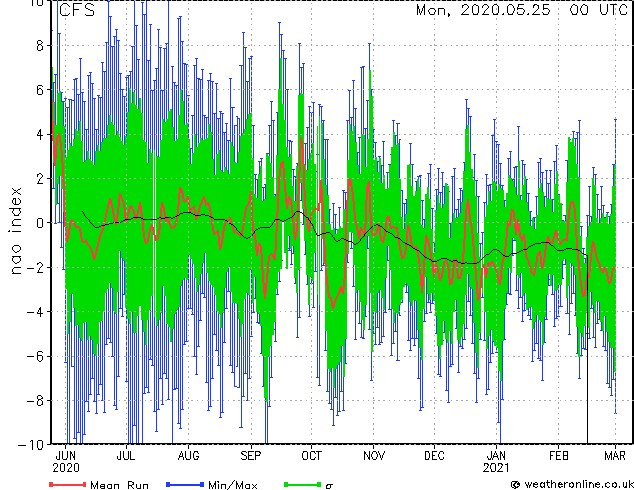Click the blue Min/Max legend swatch

click(x=185, y=484)
